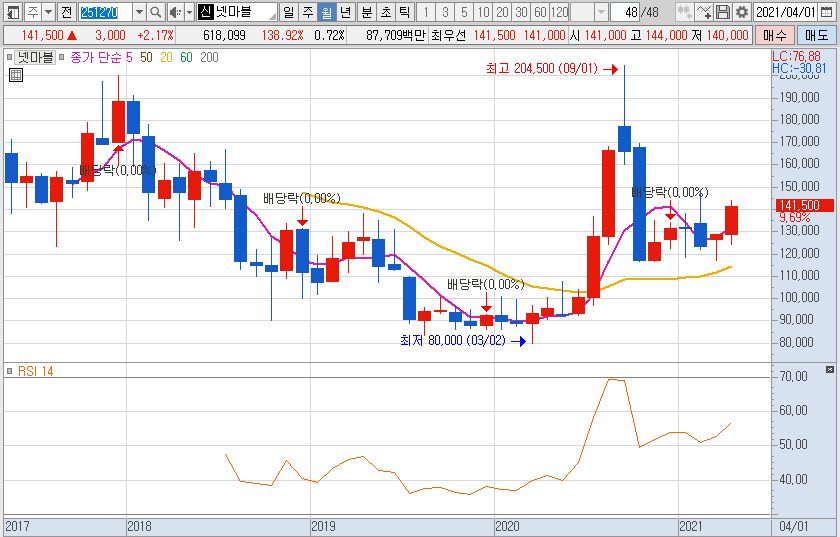Click the 최저 80,000 (03/02) label
The width and height of the screenshot is (840, 537).
pos(453,340)
